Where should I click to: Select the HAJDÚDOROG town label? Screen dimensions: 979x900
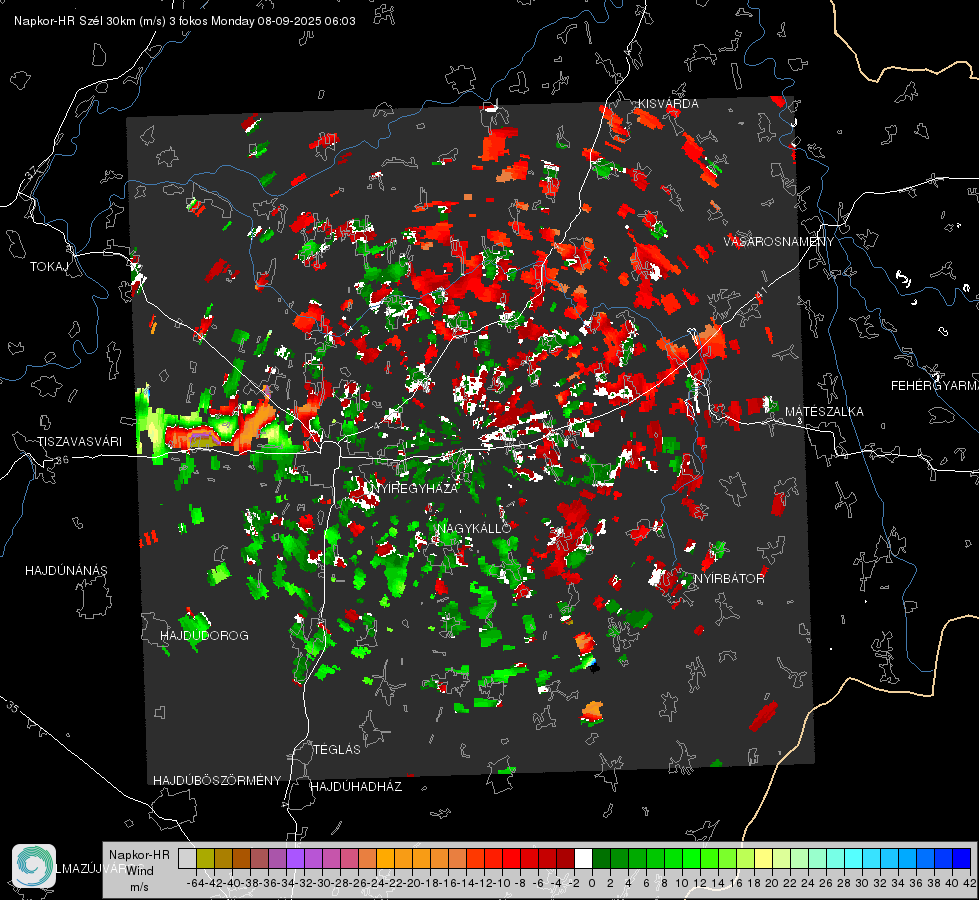pyautogui.click(x=204, y=636)
